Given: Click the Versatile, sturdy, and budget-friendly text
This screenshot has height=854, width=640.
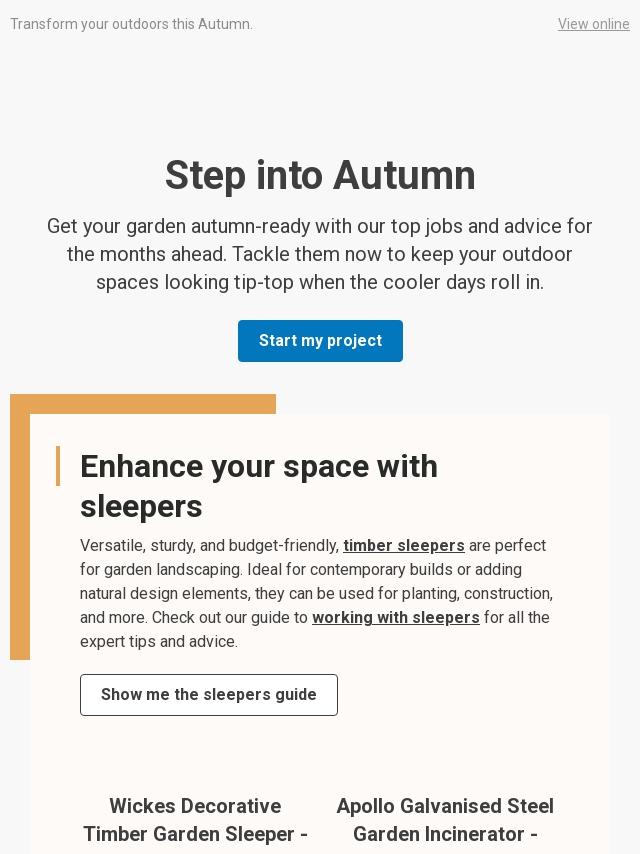Looking at the screenshot, I should [209, 545].
